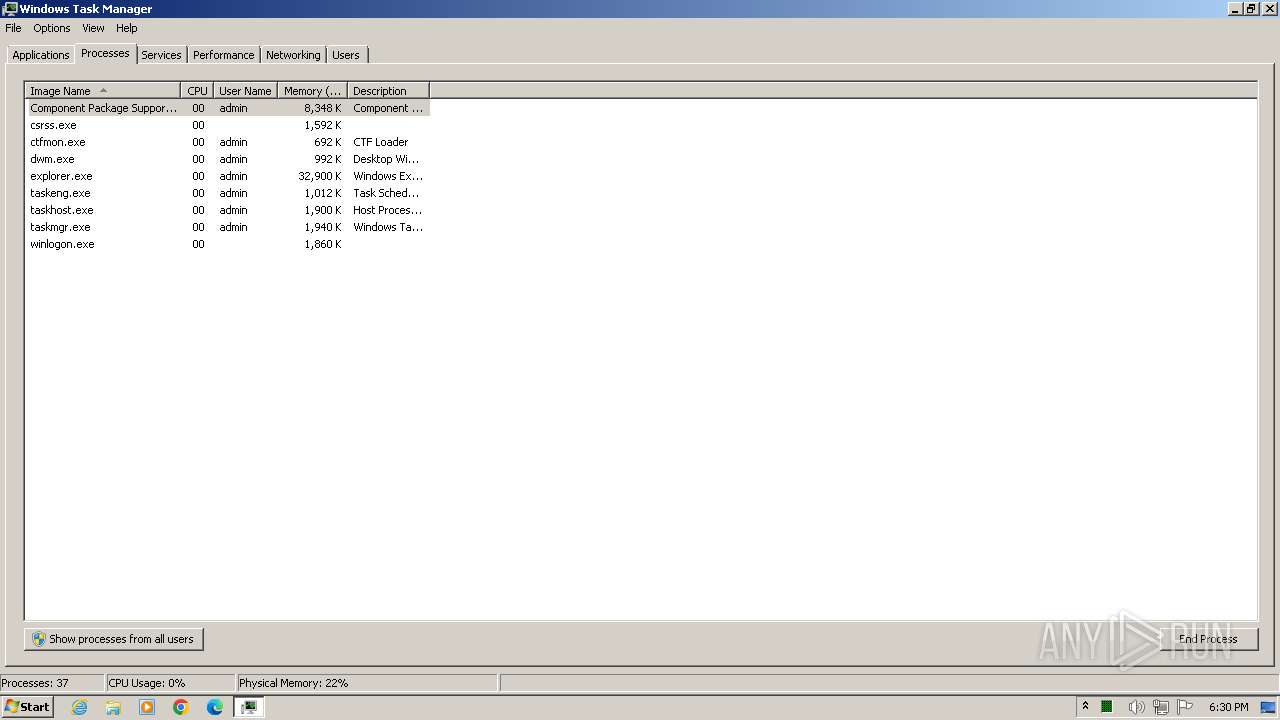Sort by the User Name column header
Viewport: 1280px width, 720px height.
point(245,90)
